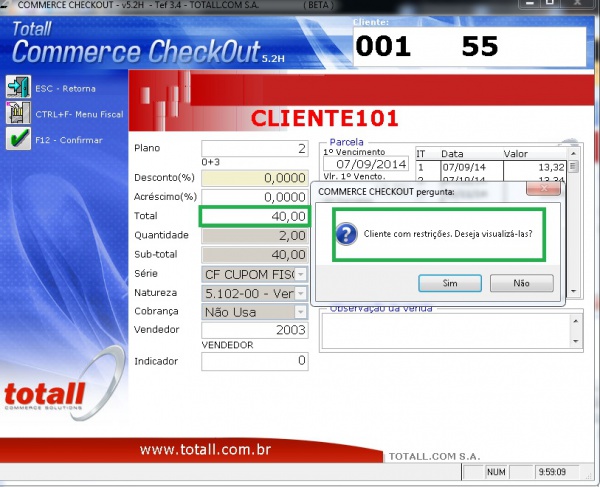Click the TOTALL.COM S.A. footer text
Viewport: 600px width, 487px height.
434,456
